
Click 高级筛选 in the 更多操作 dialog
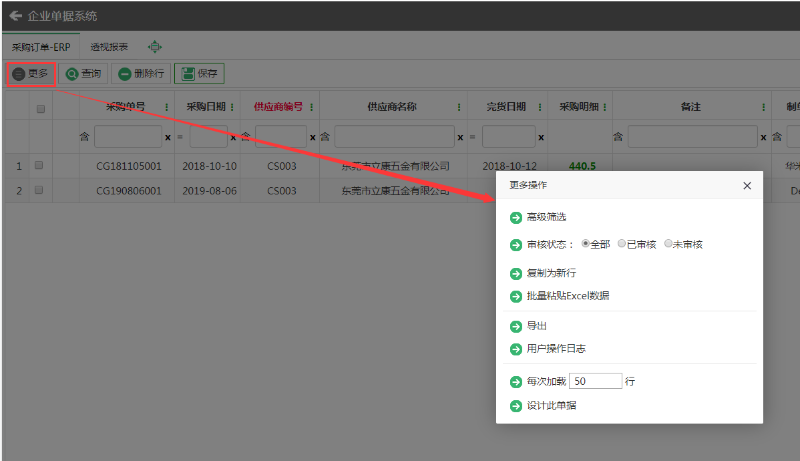(x=546, y=217)
